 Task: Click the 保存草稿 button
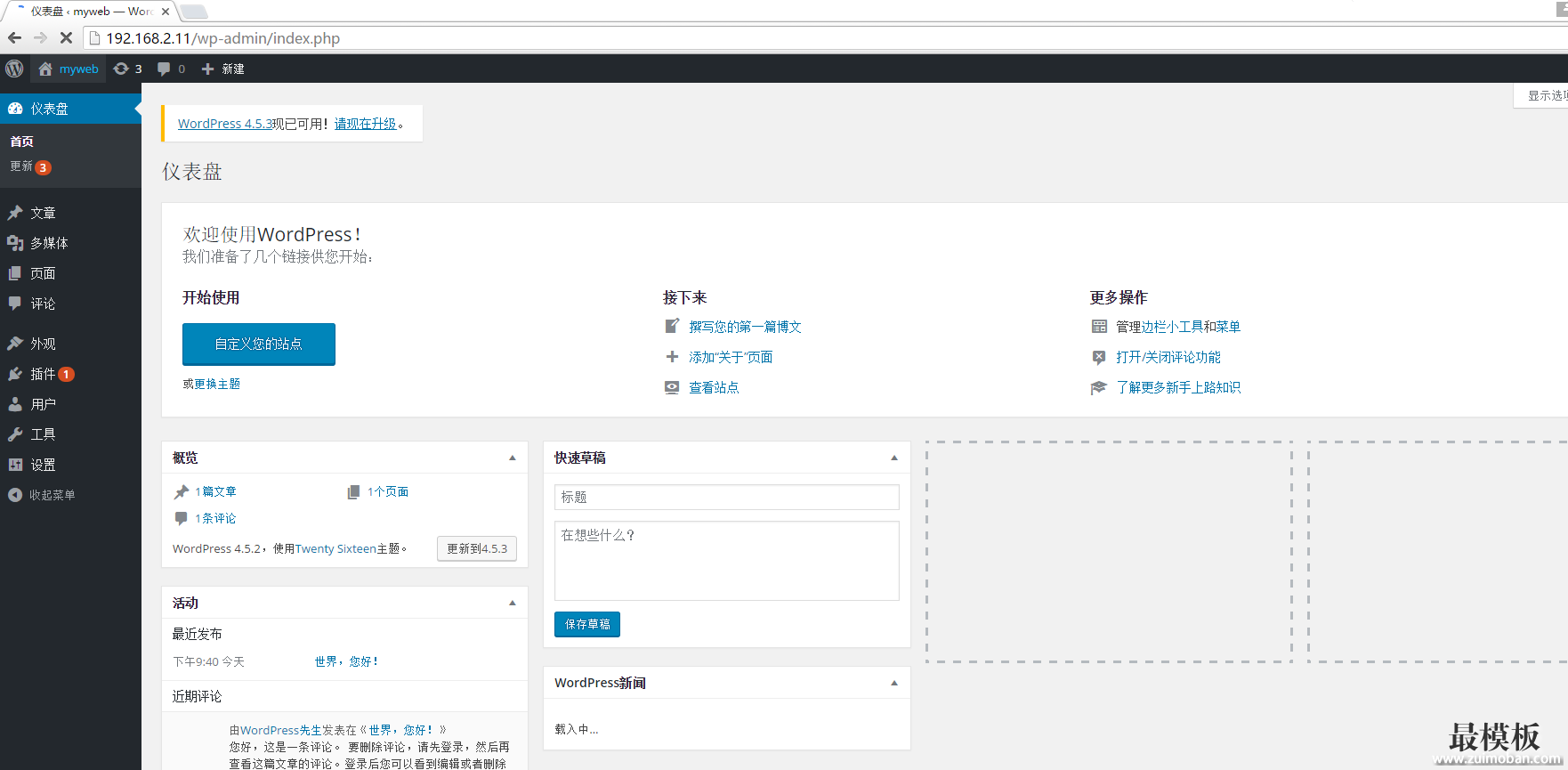(x=587, y=624)
